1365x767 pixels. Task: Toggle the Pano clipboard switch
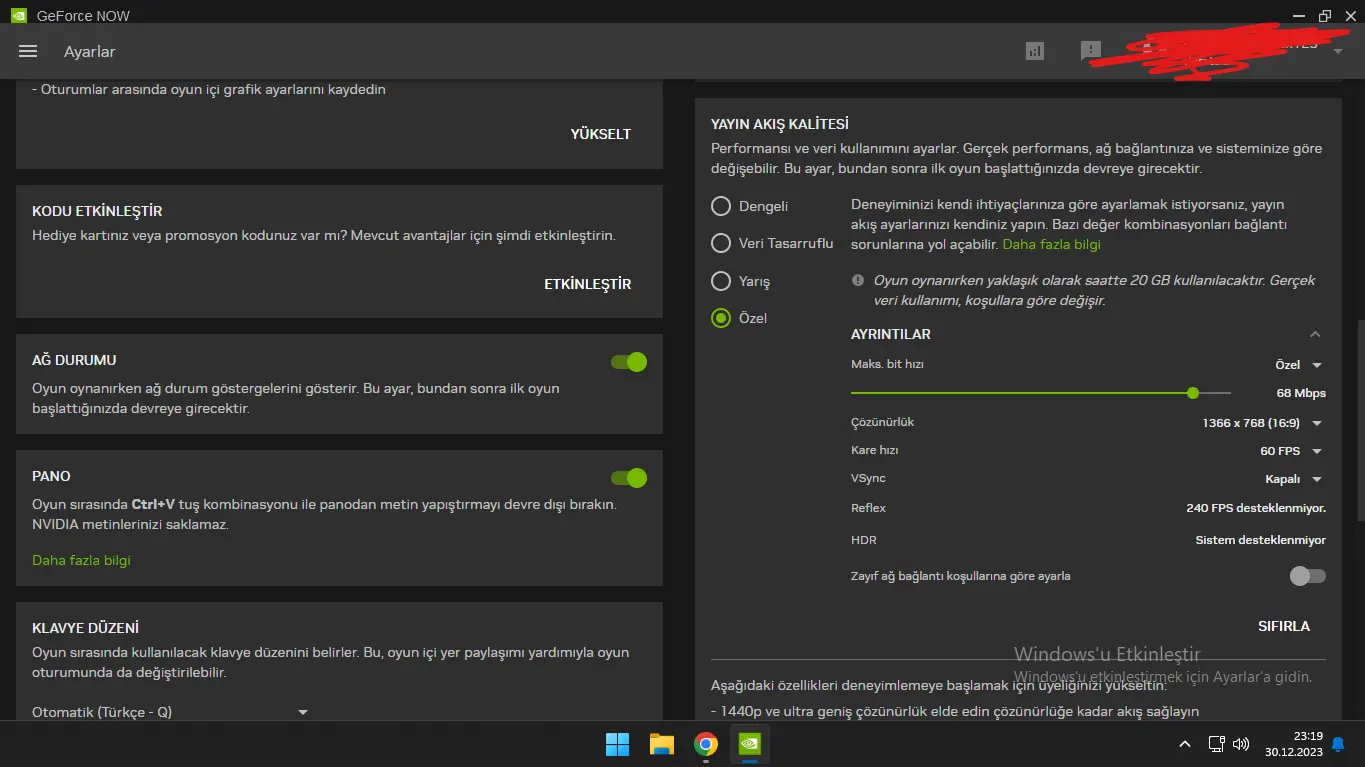pyautogui.click(x=629, y=478)
